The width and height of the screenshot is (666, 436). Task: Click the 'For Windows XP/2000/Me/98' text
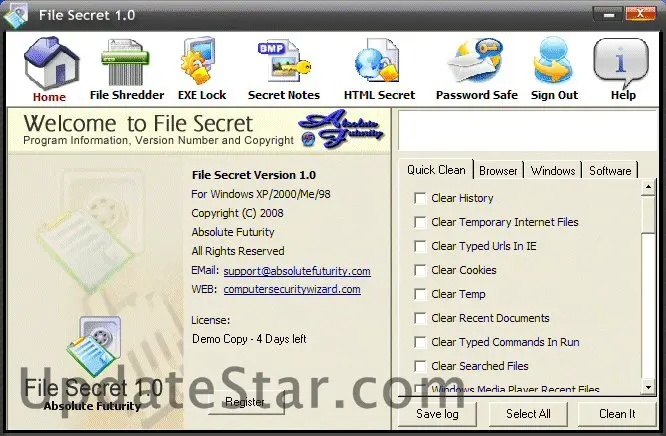point(261,194)
